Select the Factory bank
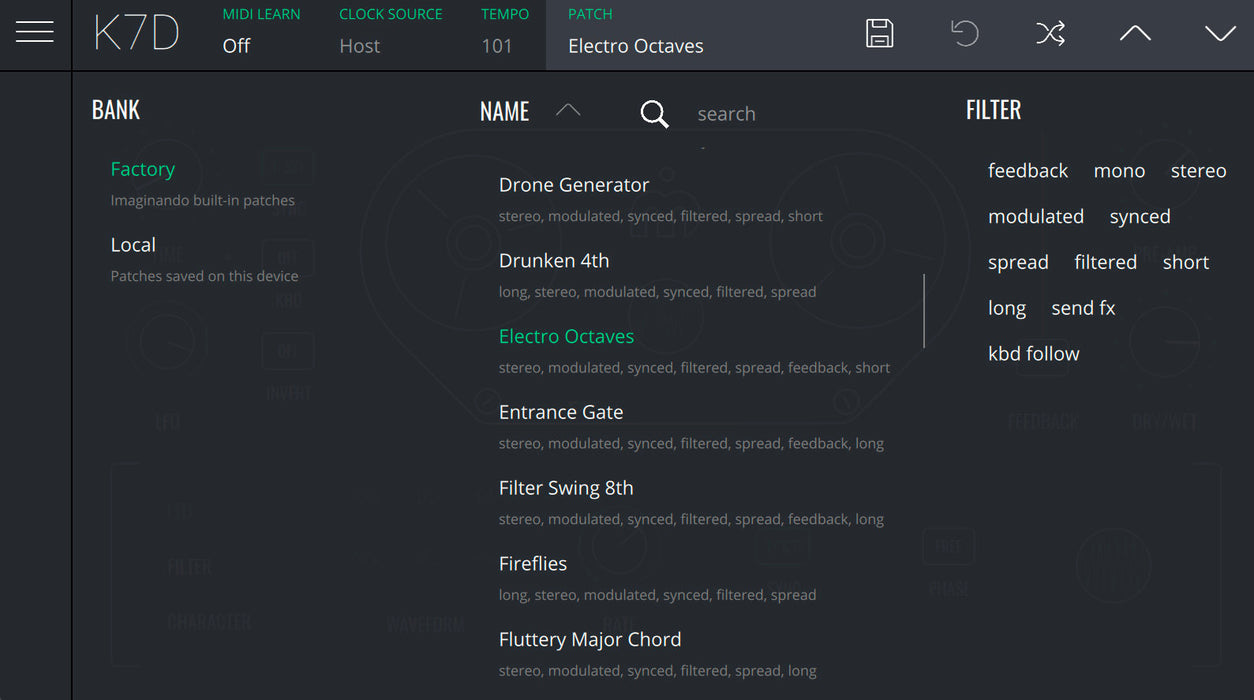 coord(142,170)
